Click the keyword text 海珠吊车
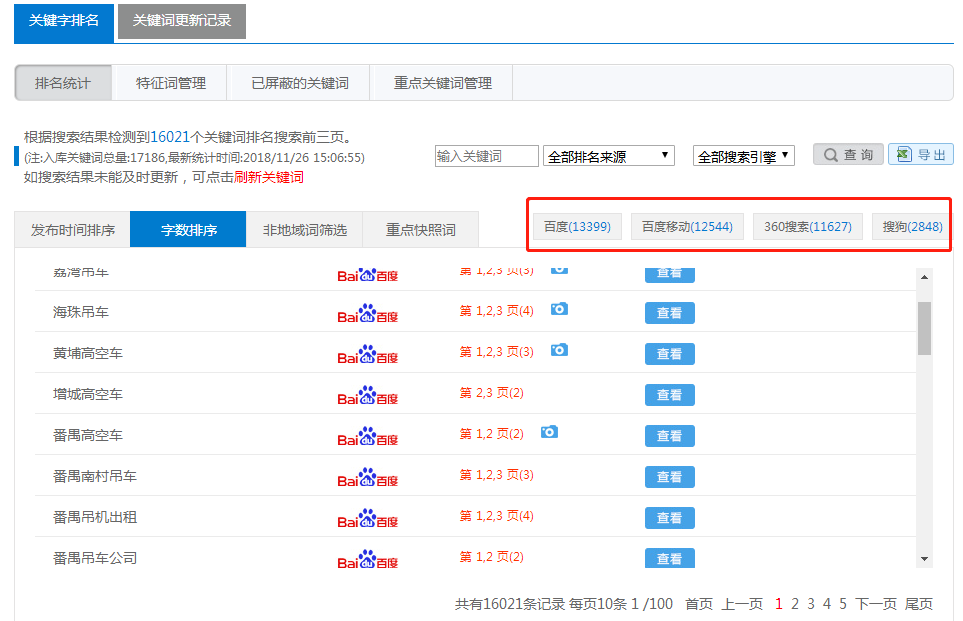This screenshot has height=621, width=963. (x=80, y=312)
